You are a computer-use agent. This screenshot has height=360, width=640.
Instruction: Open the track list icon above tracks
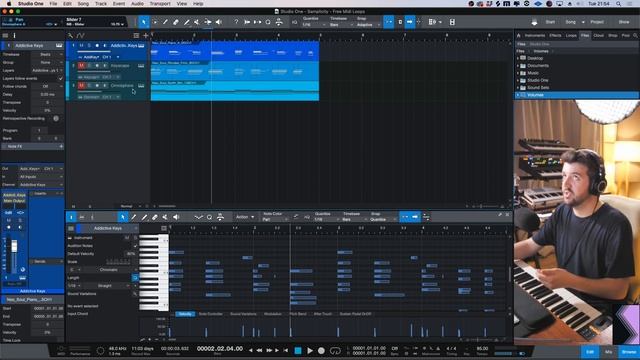(136, 36)
